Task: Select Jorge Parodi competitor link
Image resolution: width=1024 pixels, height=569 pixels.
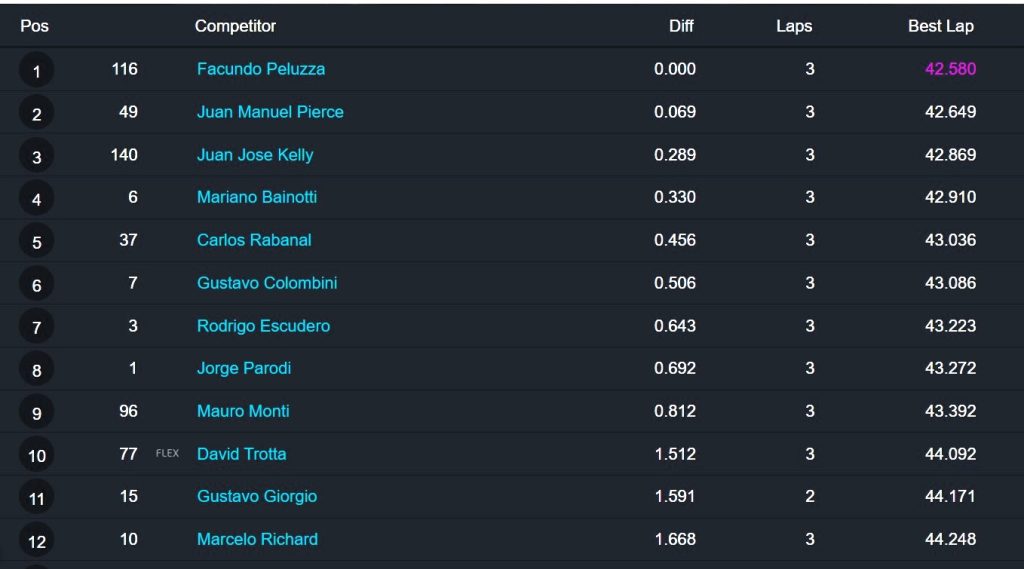Action: [244, 368]
